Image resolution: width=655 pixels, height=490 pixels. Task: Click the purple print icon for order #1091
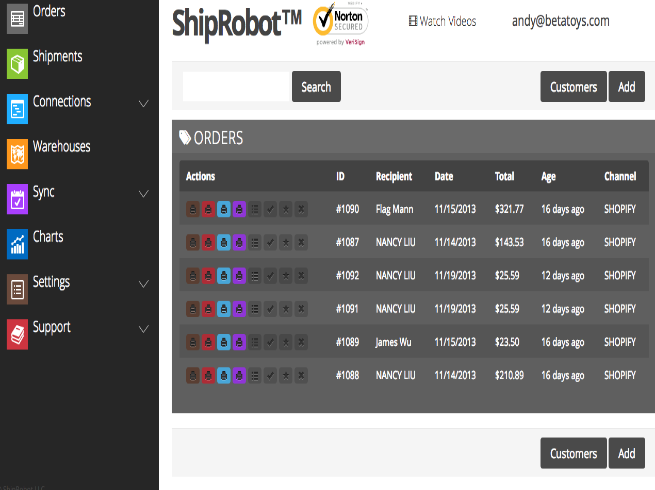pyautogui.click(x=238, y=308)
